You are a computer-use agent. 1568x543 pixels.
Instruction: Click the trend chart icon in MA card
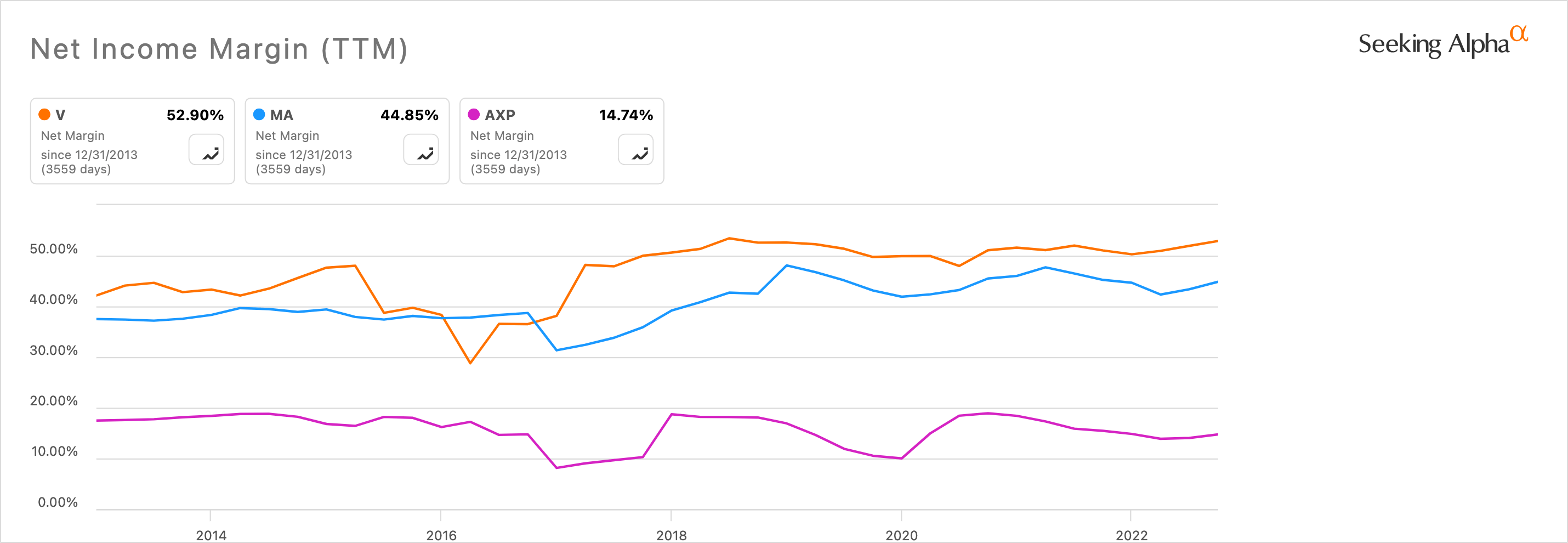pos(421,150)
